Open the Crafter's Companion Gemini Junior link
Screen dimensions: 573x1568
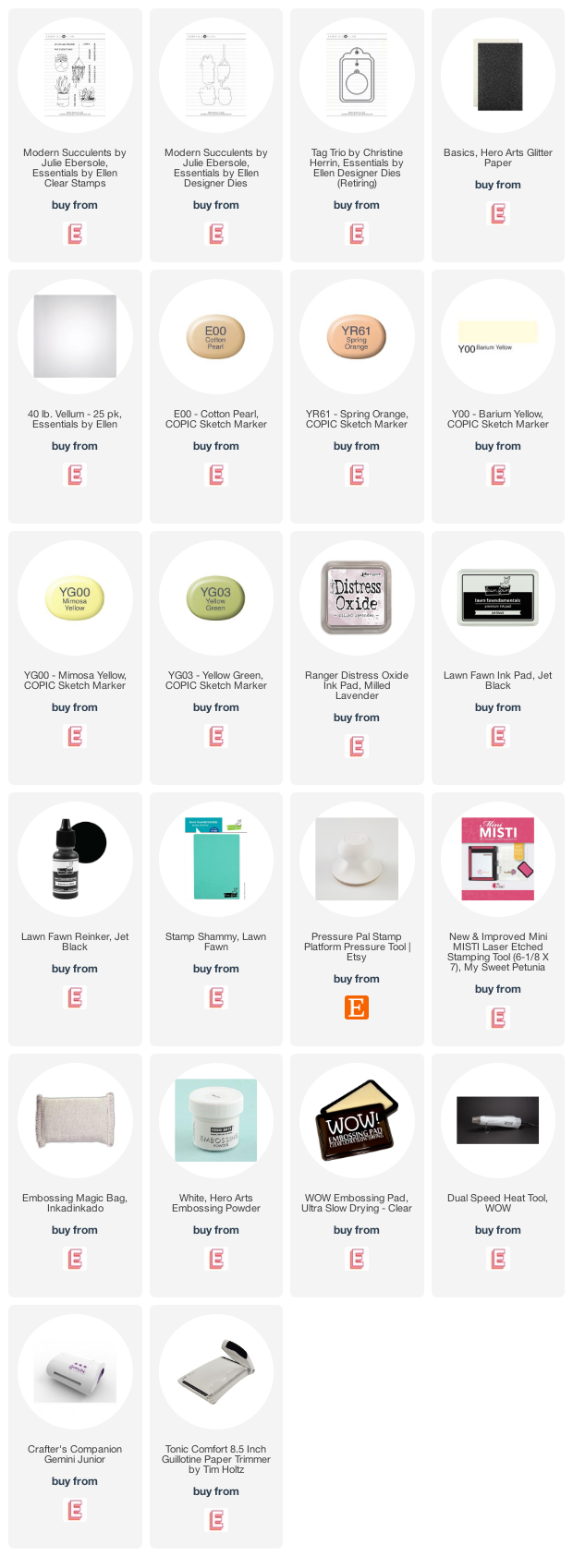pyautogui.click(x=75, y=1454)
